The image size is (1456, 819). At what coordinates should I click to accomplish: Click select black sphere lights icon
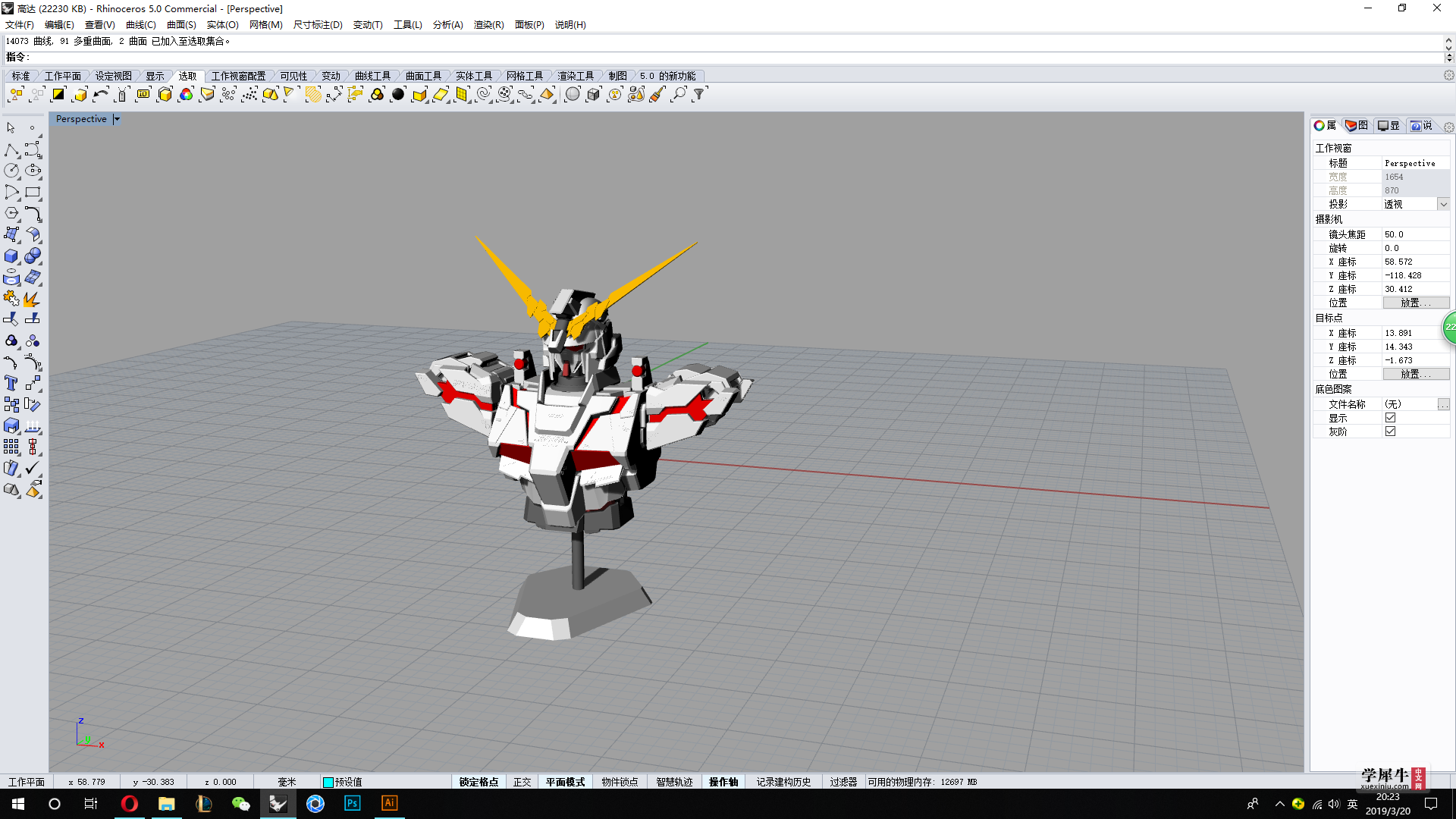tap(398, 95)
